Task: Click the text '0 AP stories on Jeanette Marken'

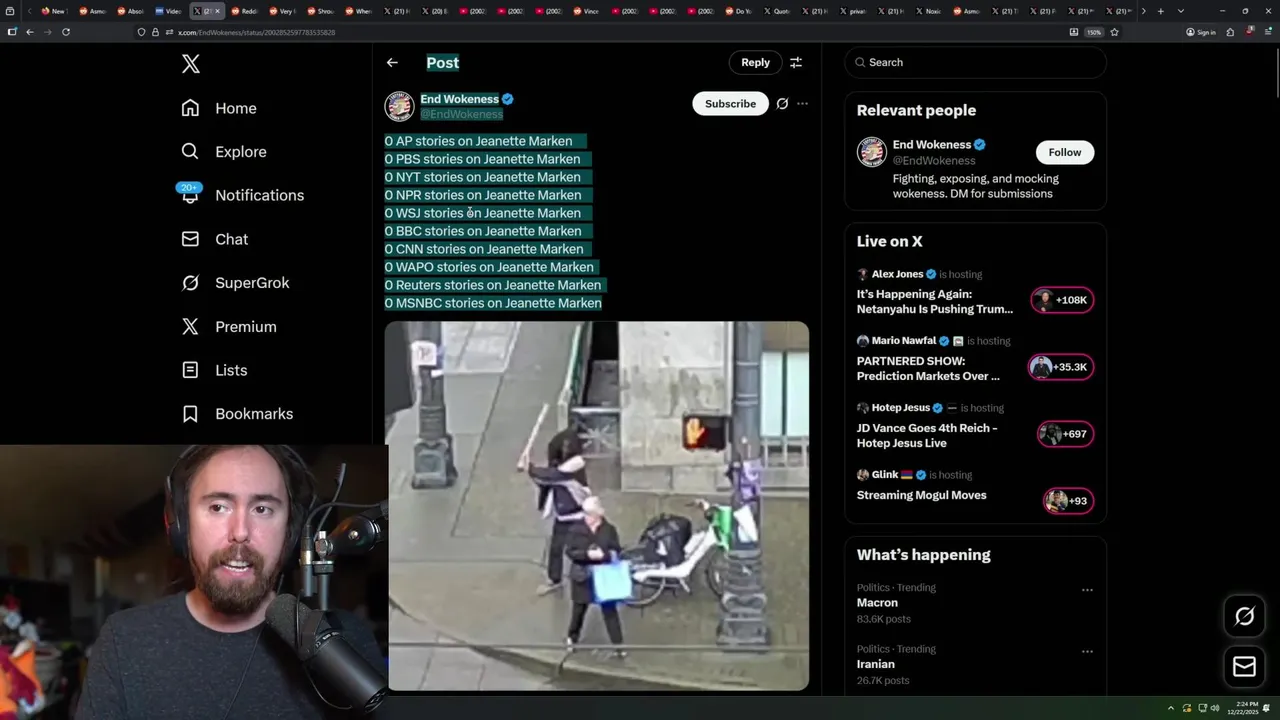Action: 479,141
